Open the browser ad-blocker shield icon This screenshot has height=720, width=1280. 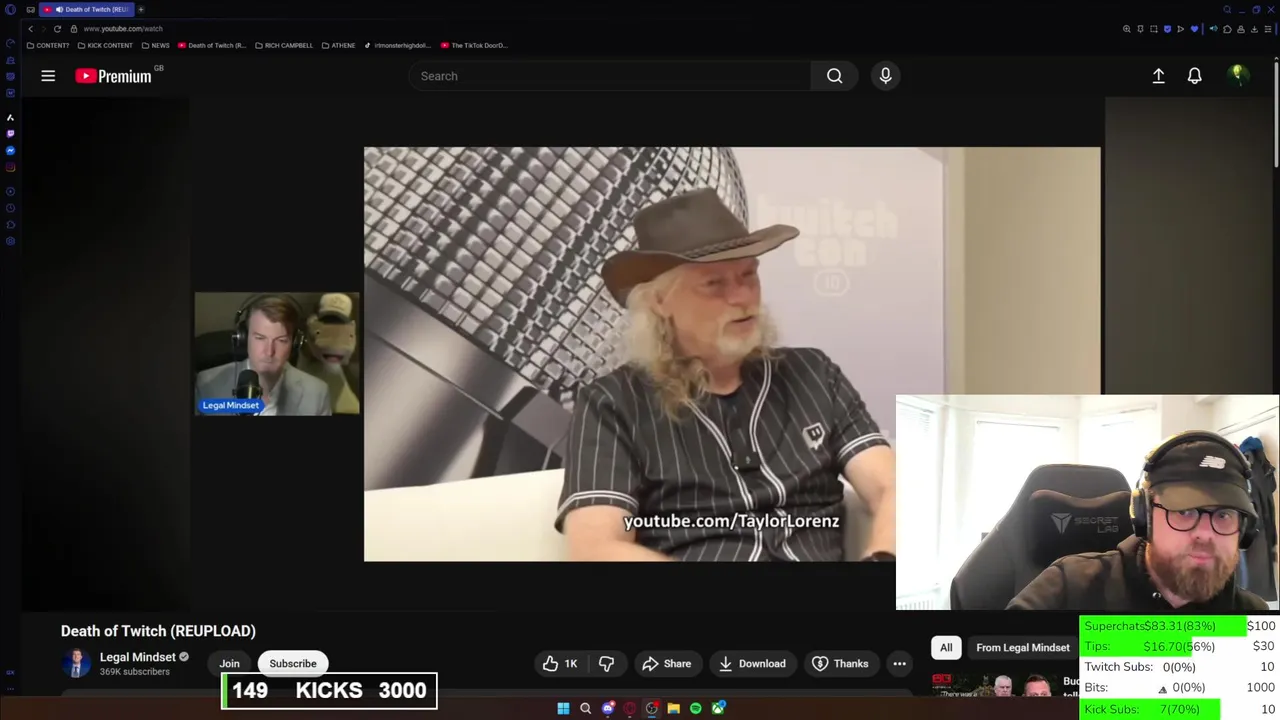point(1168,29)
